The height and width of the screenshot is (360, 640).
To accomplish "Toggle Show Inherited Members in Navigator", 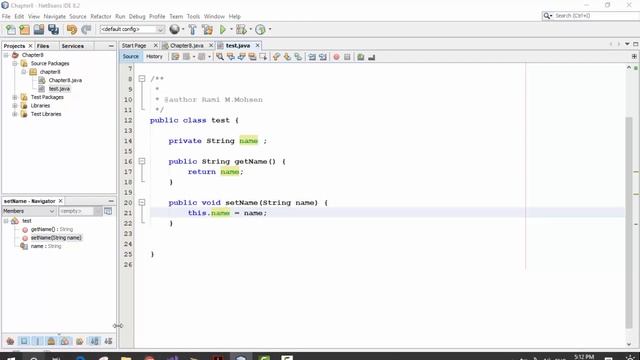I will click(x=10, y=341).
